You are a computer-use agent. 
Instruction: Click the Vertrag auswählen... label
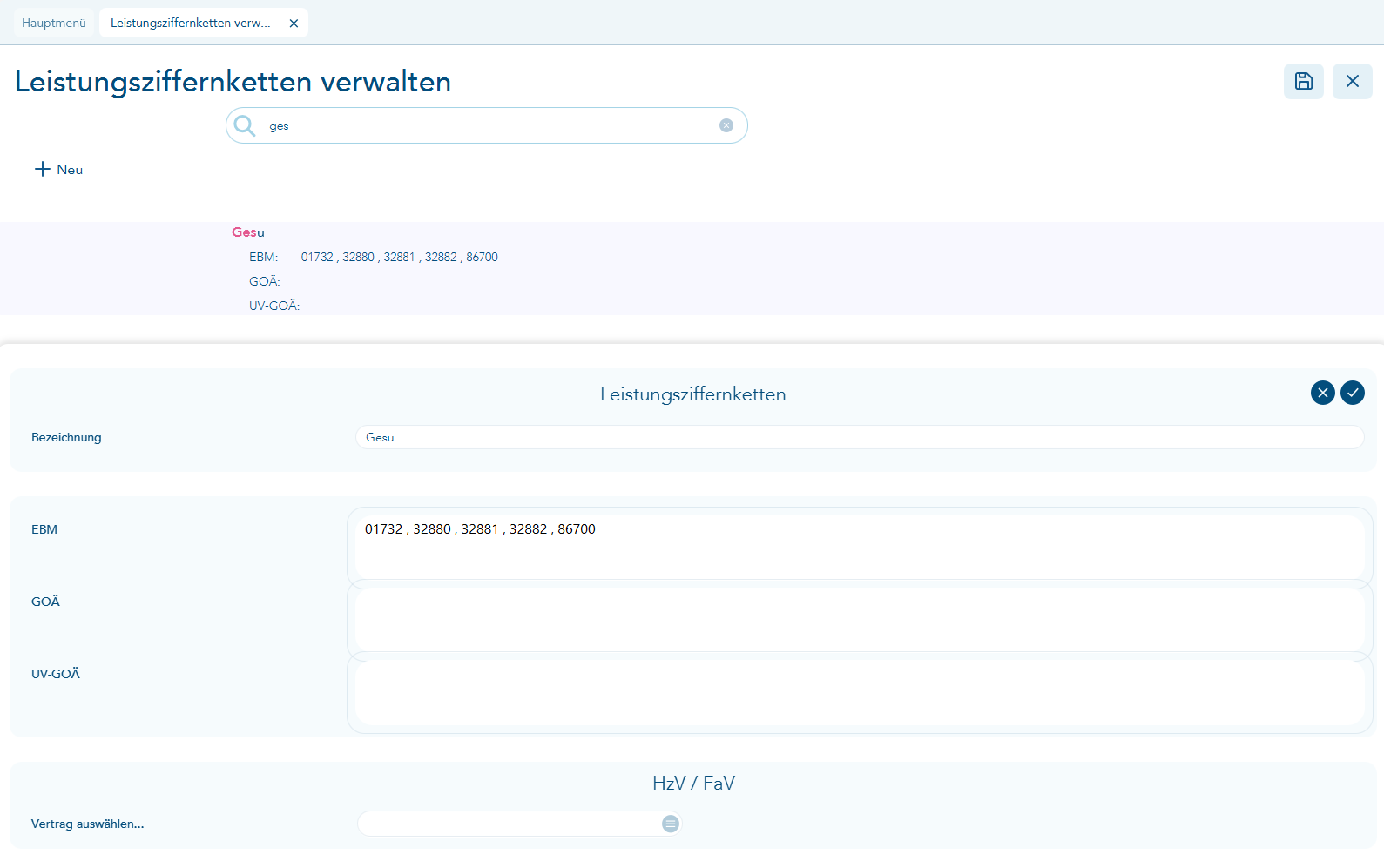[x=87, y=824]
